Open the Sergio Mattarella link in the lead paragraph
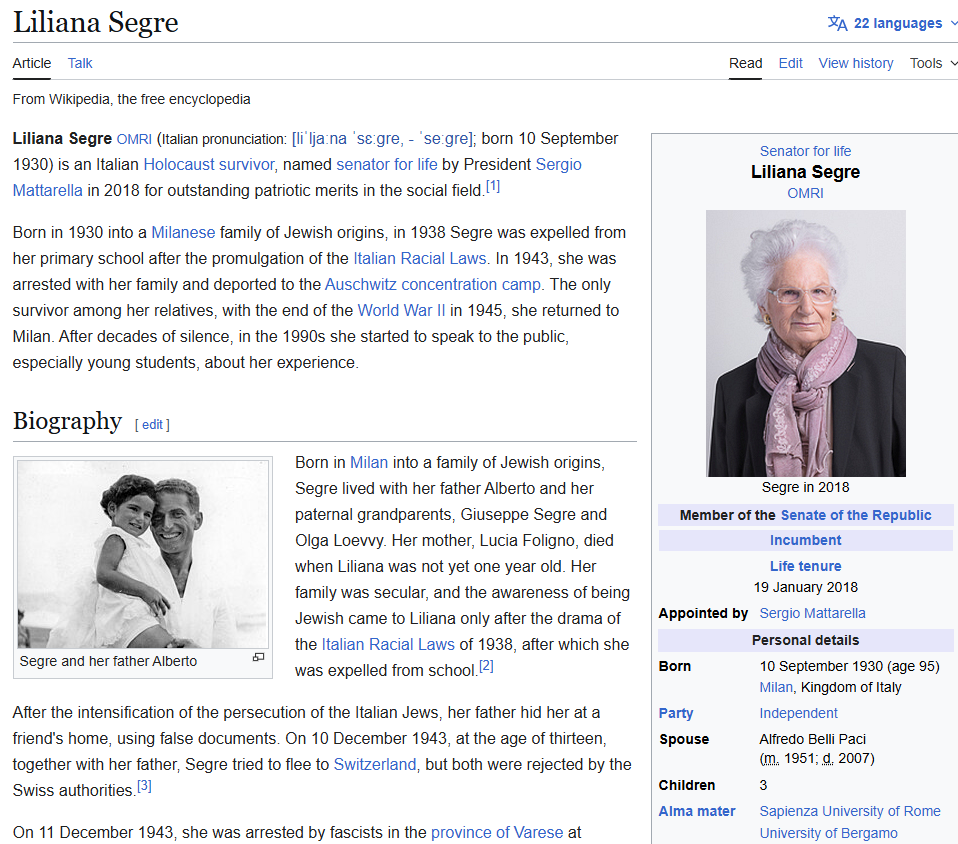 [x=558, y=164]
